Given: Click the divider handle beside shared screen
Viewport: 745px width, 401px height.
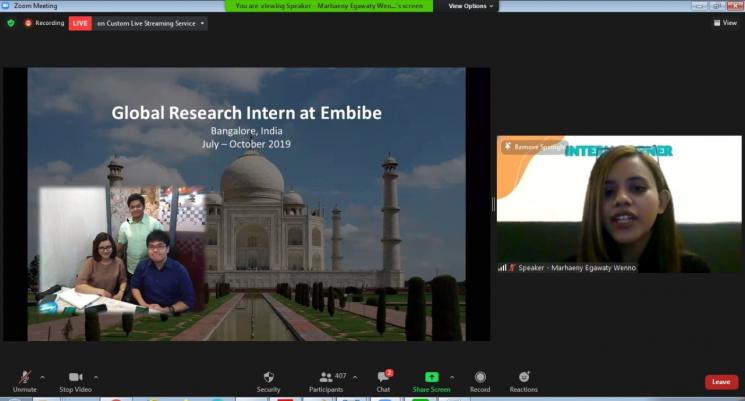Looking at the screenshot, I should click(x=493, y=204).
